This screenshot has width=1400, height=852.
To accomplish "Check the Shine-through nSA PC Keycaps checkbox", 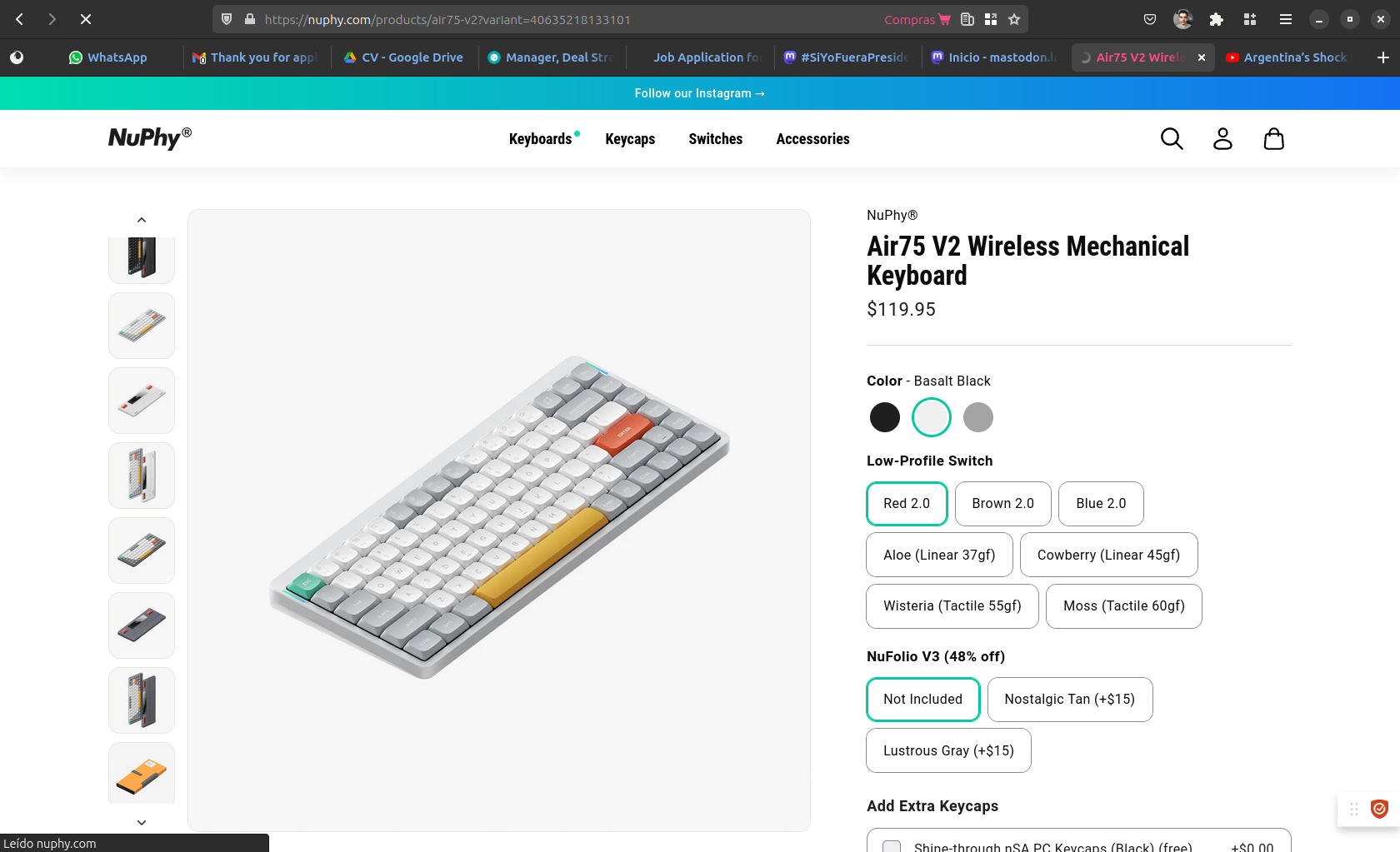I will (x=892, y=846).
